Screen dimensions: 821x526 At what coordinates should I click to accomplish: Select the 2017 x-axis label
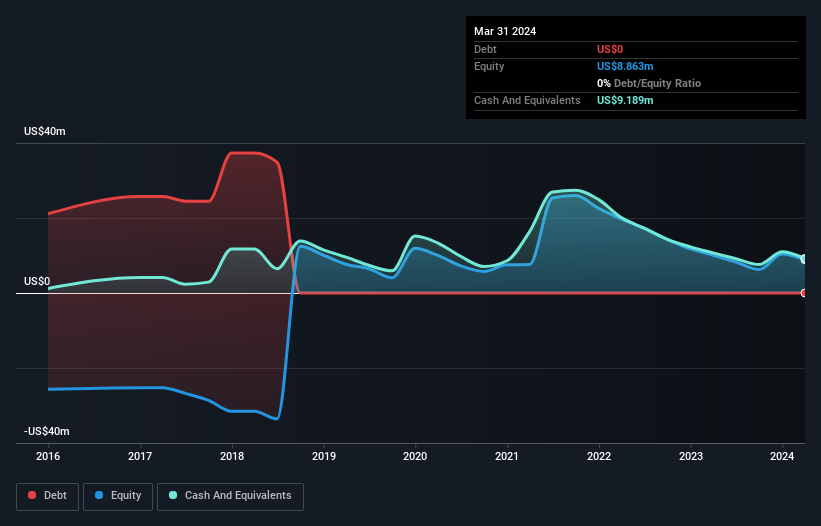[x=140, y=456]
